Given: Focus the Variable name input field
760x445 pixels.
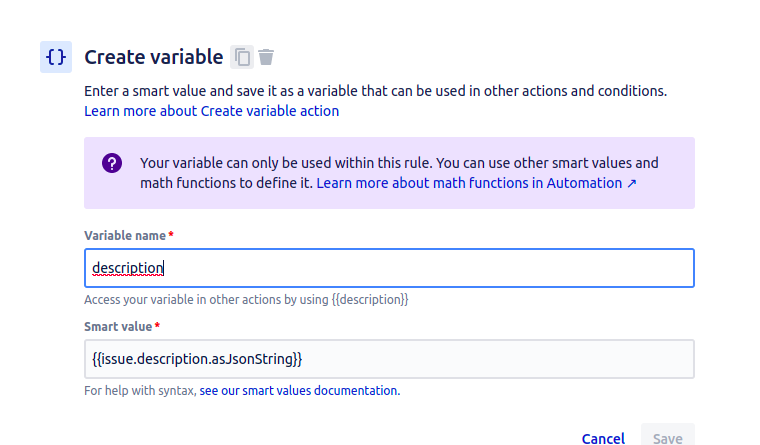Looking at the screenshot, I should (x=389, y=268).
